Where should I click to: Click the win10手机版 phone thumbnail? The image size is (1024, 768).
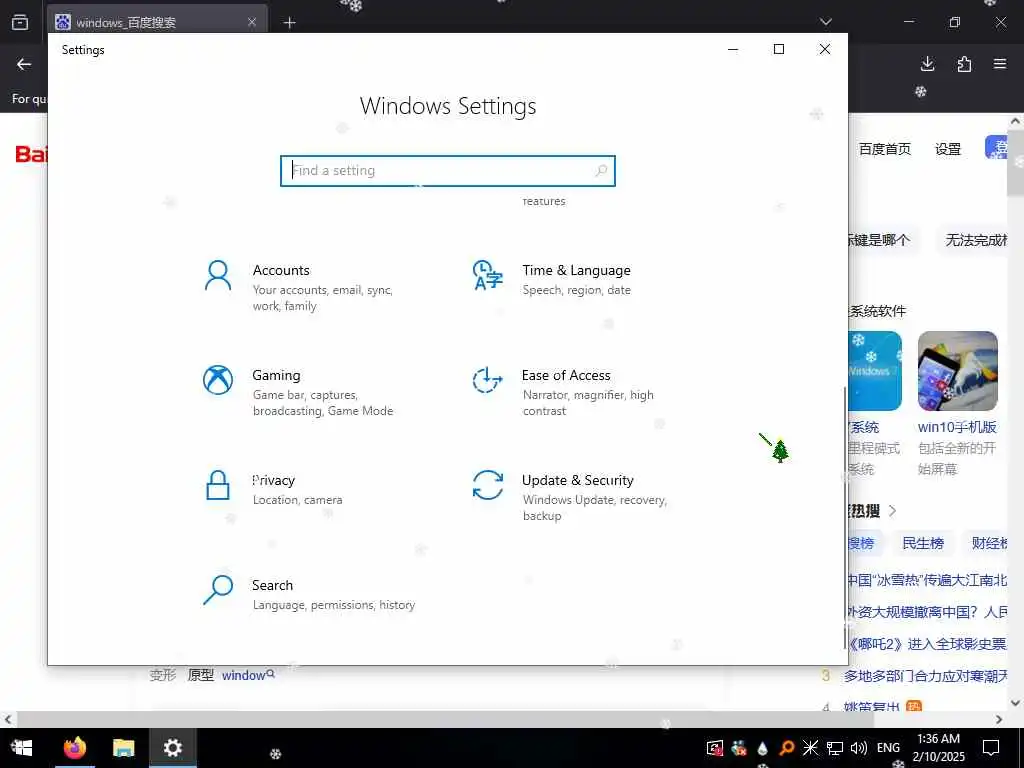(957, 371)
